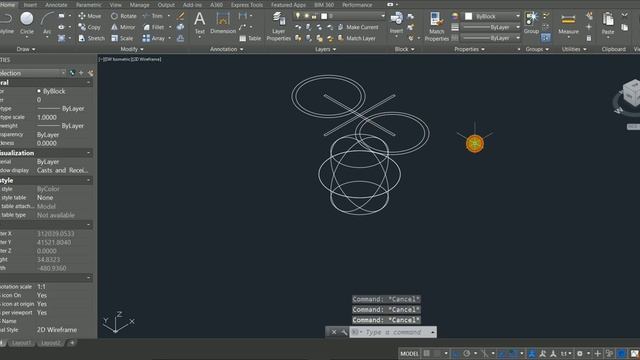Expand the Groups panel
Viewport: 640px width, 360px height.
(x=537, y=49)
